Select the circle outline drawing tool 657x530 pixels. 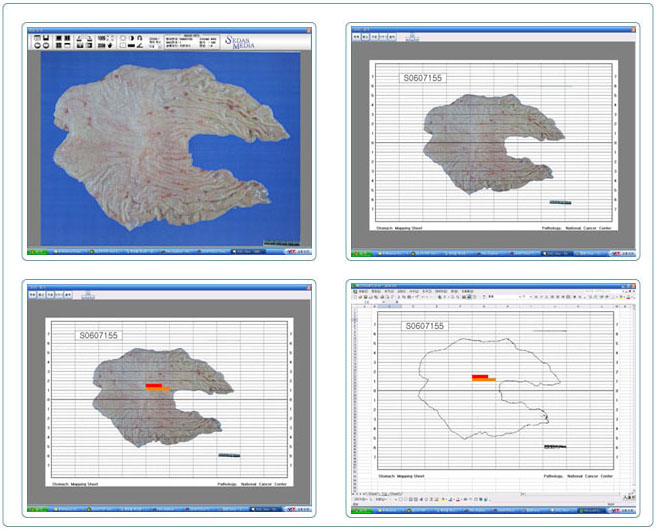(123, 38)
